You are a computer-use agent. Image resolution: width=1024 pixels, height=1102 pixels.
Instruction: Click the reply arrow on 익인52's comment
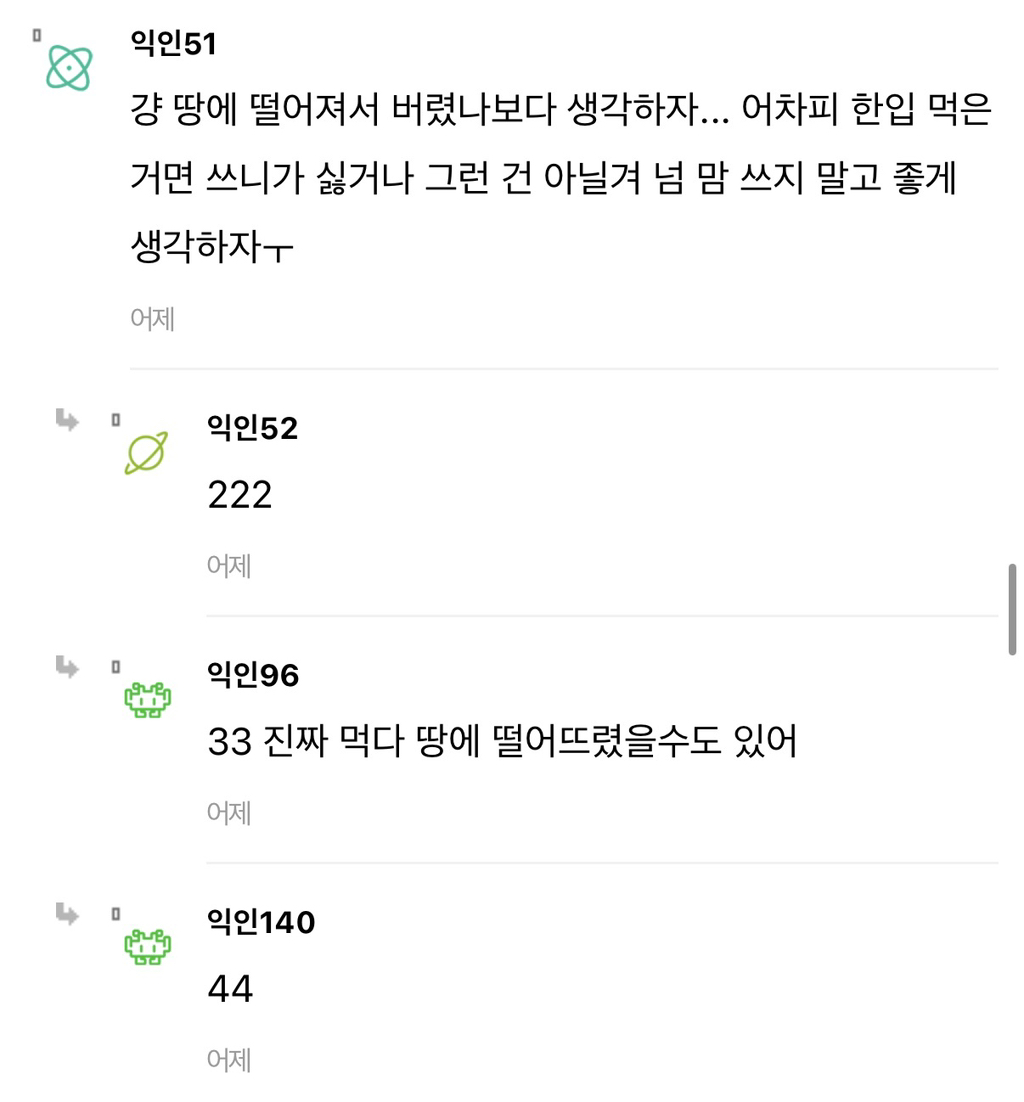click(x=68, y=420)
